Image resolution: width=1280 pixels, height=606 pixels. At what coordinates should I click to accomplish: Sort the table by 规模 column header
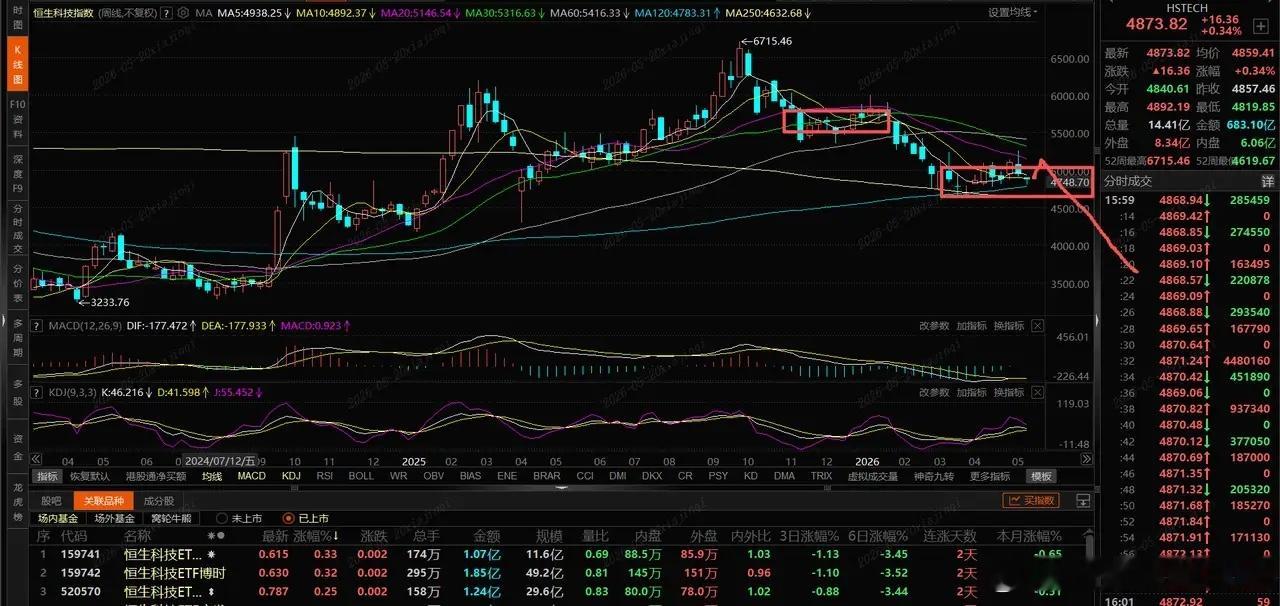tap(549, 537)
